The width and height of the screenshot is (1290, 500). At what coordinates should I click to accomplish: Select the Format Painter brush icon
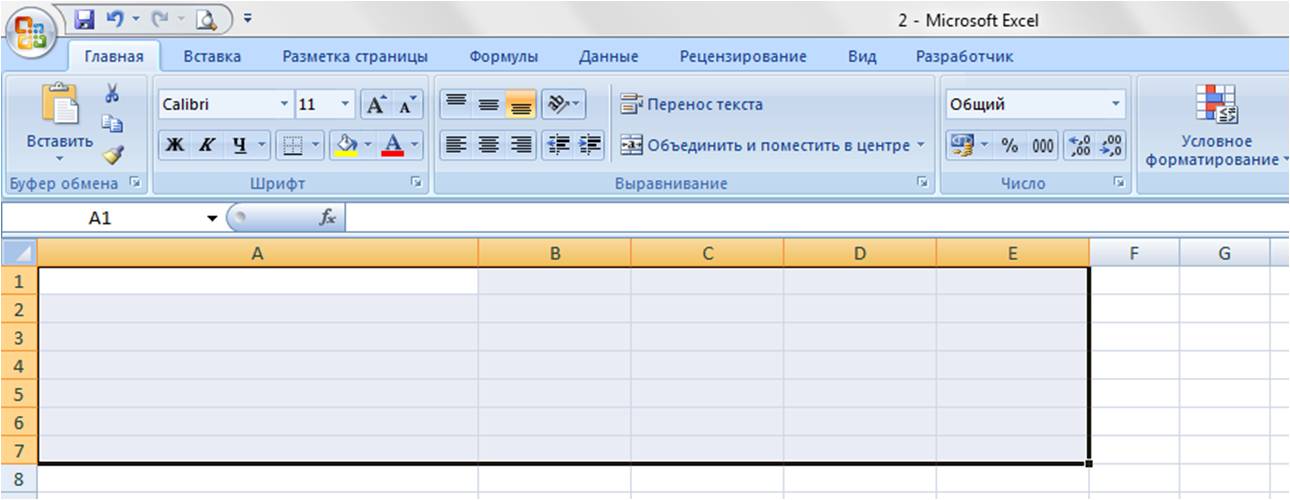113,152
